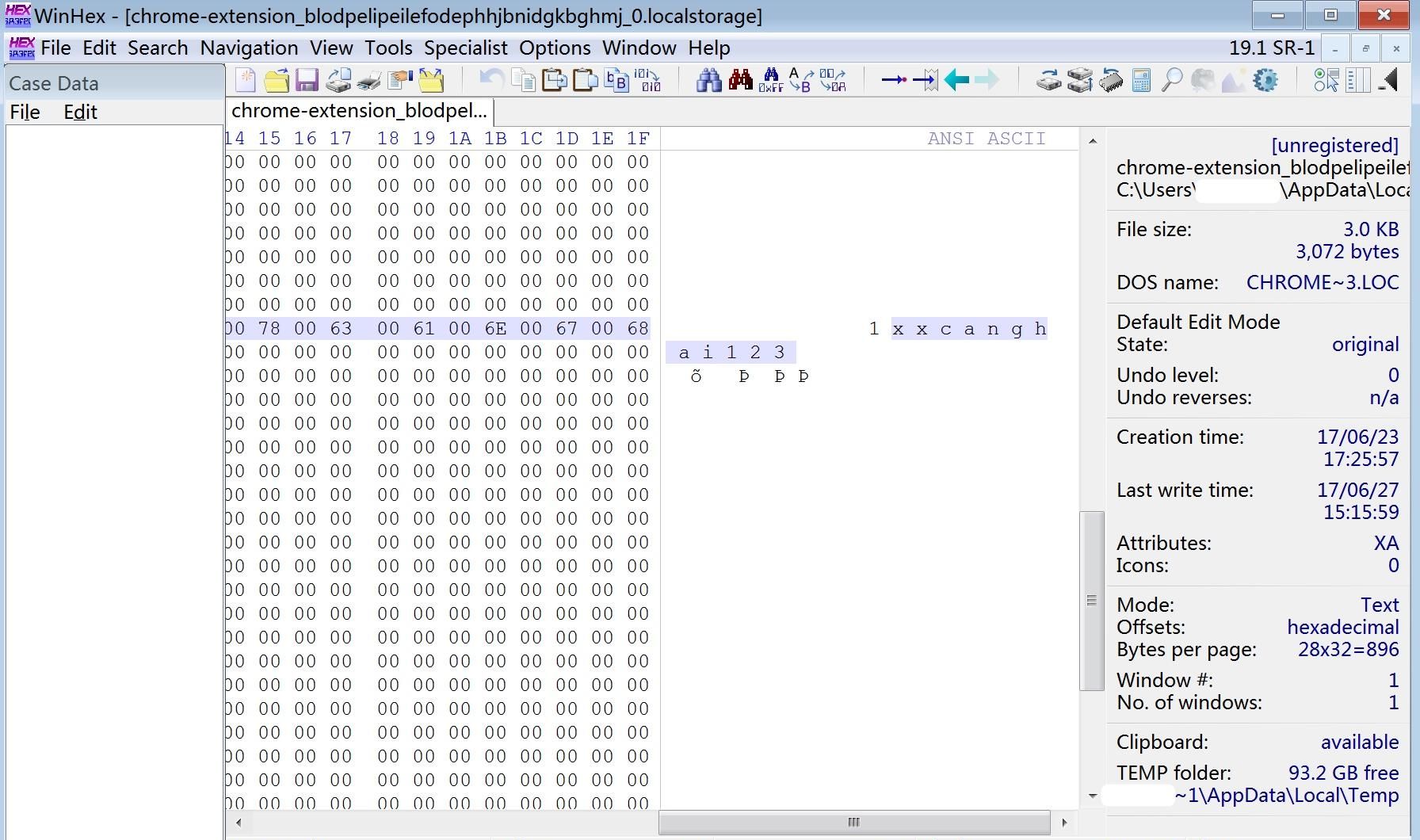1420x840 pixels.
Task: Find Hex Values with red binoculars
Action: point(740,80)
